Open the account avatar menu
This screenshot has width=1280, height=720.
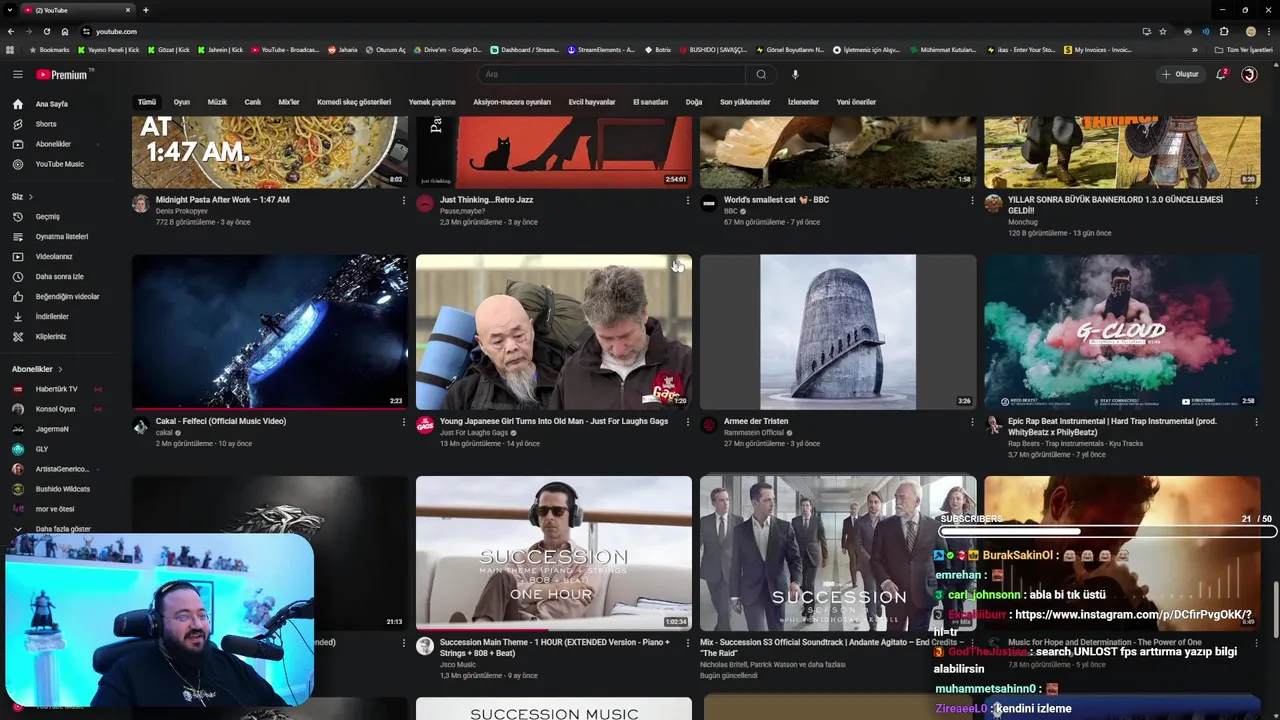point(1249,74)
